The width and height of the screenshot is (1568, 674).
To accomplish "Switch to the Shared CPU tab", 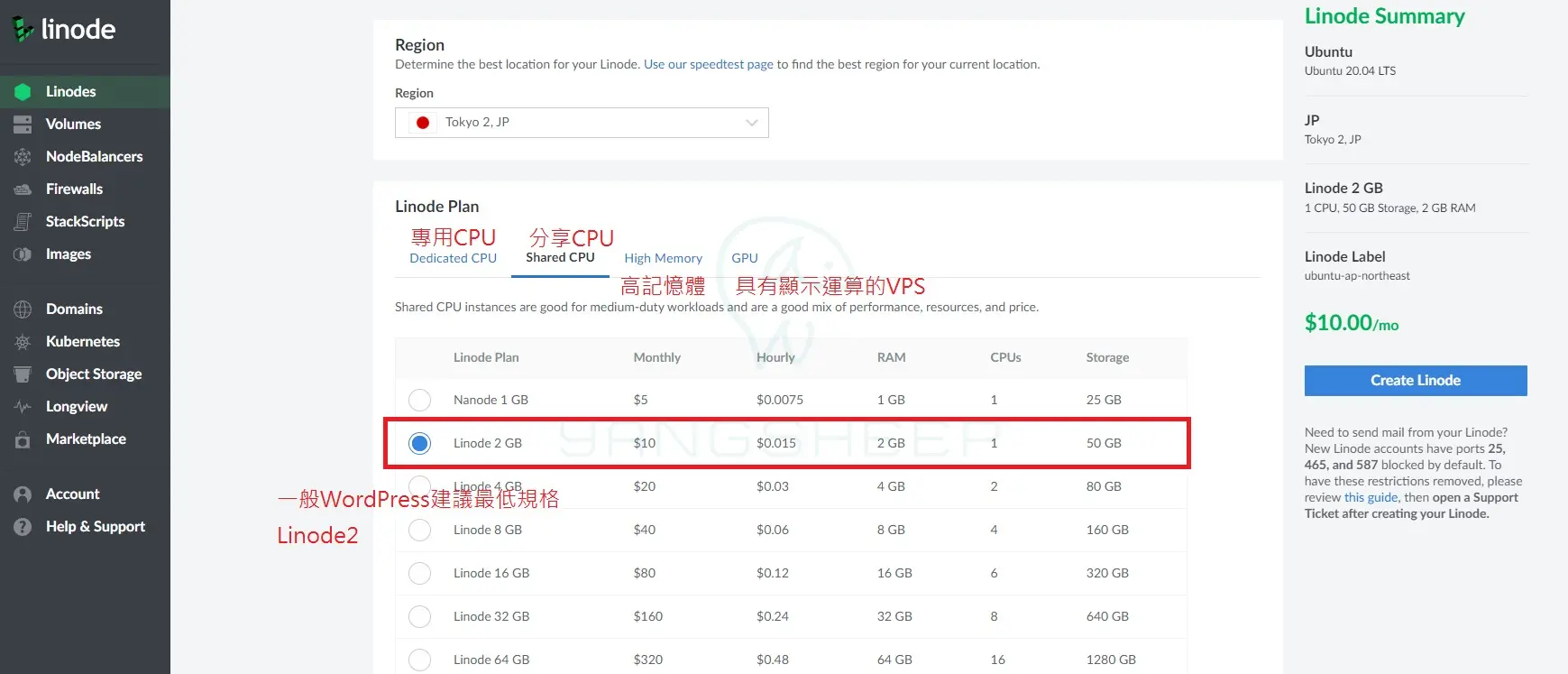I will [x=560, y=257].
